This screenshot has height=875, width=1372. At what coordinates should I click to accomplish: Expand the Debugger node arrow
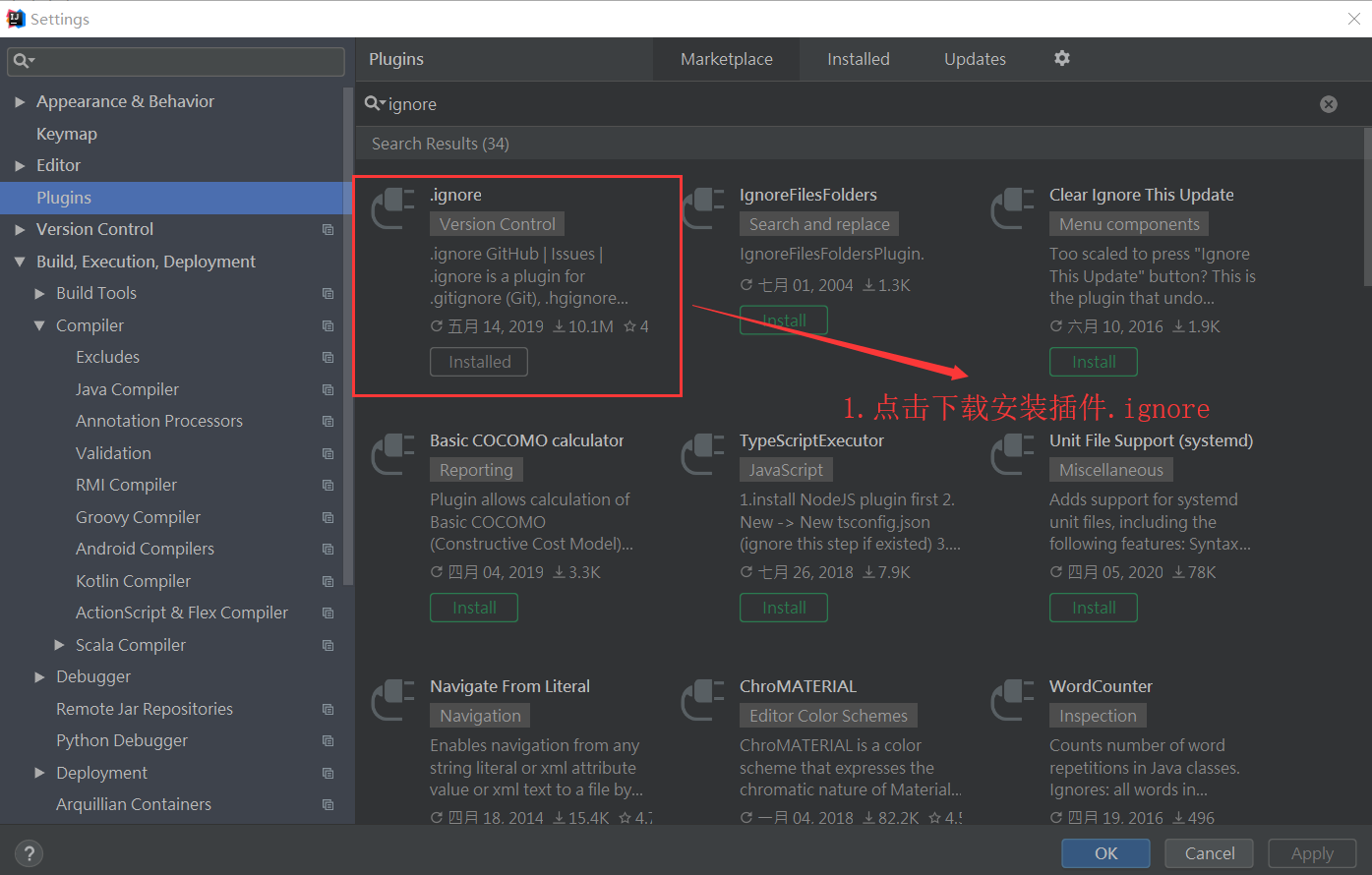39,676
